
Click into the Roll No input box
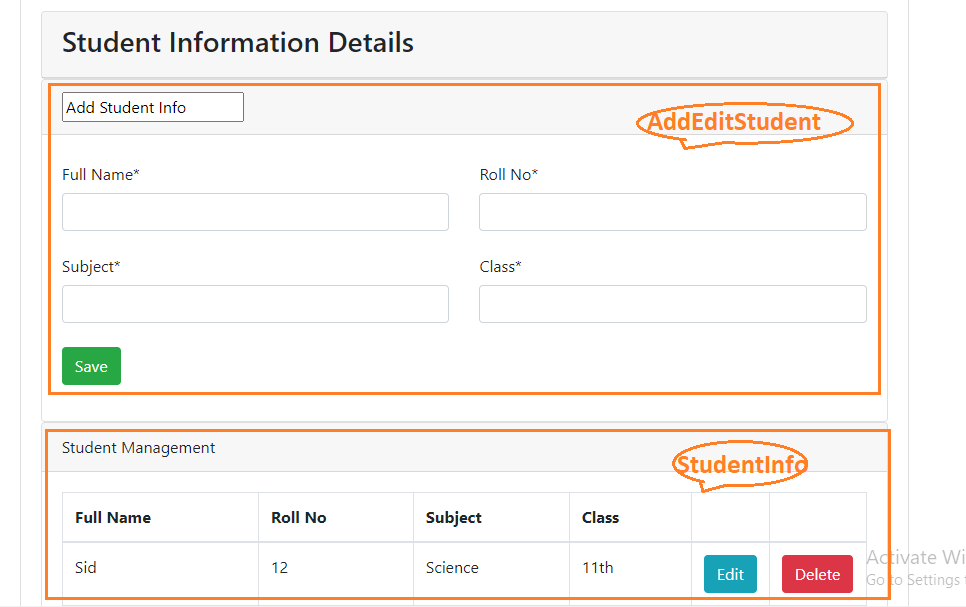(x=672, y=212)
